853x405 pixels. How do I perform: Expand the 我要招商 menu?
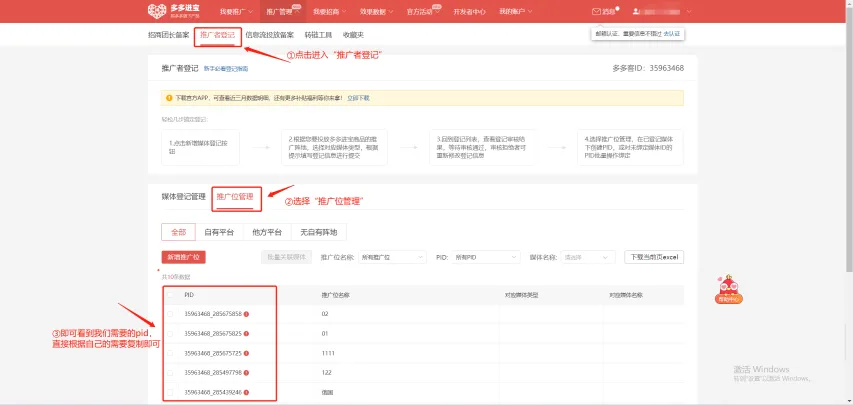329,11
